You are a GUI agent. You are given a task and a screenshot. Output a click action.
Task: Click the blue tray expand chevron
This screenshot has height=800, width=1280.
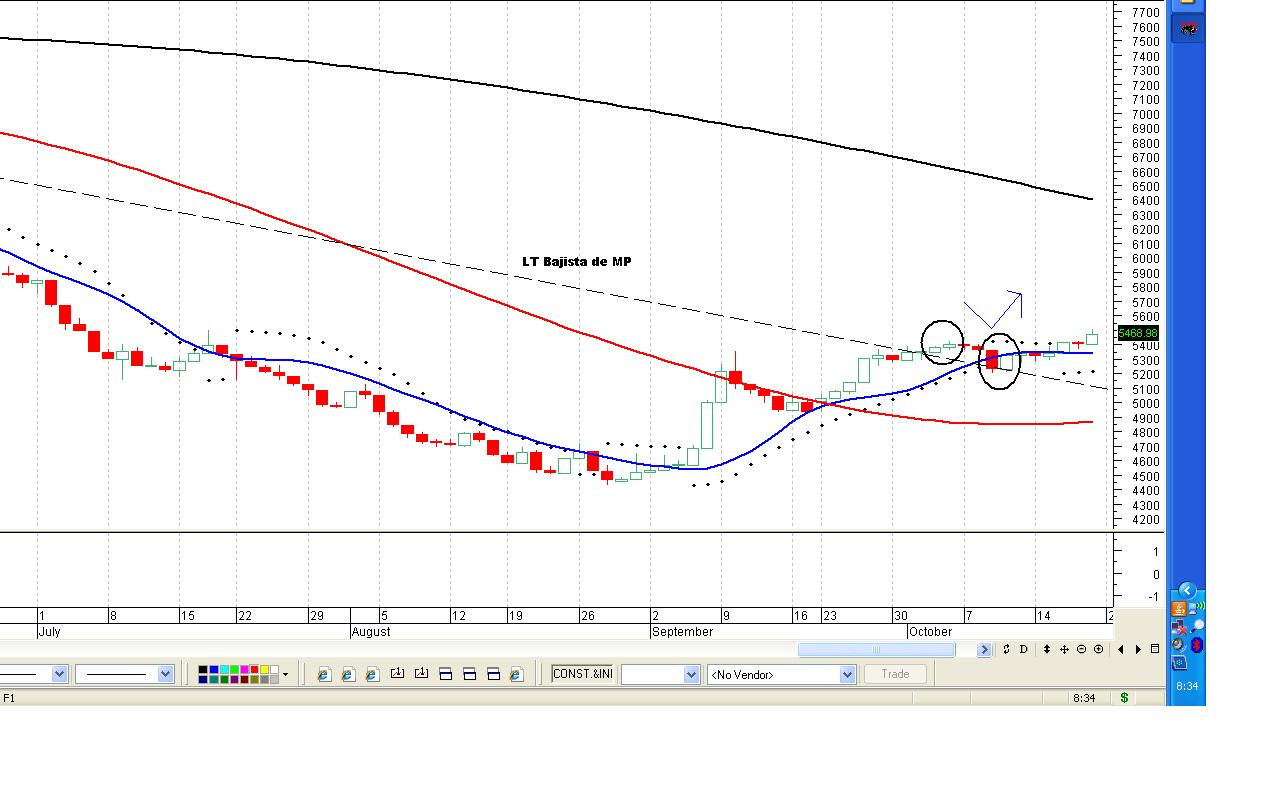tap(1187, 590)
